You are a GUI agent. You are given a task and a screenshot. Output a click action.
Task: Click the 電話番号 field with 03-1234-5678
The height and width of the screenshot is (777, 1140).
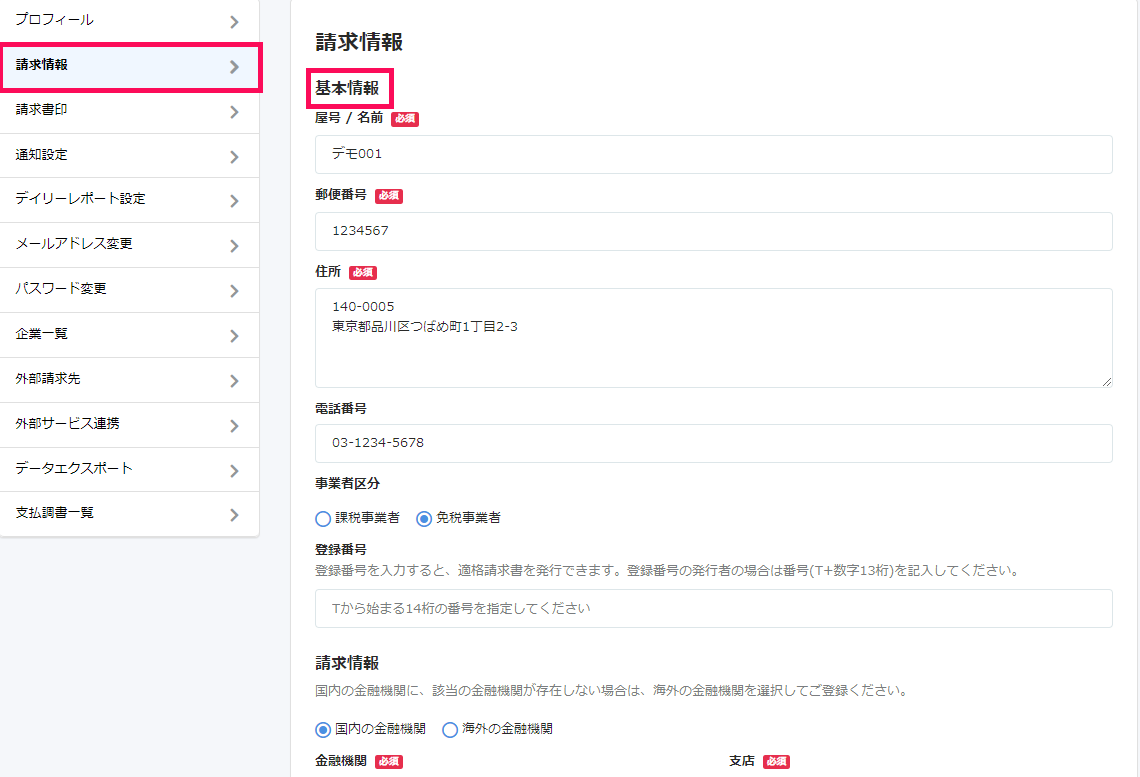713,443
